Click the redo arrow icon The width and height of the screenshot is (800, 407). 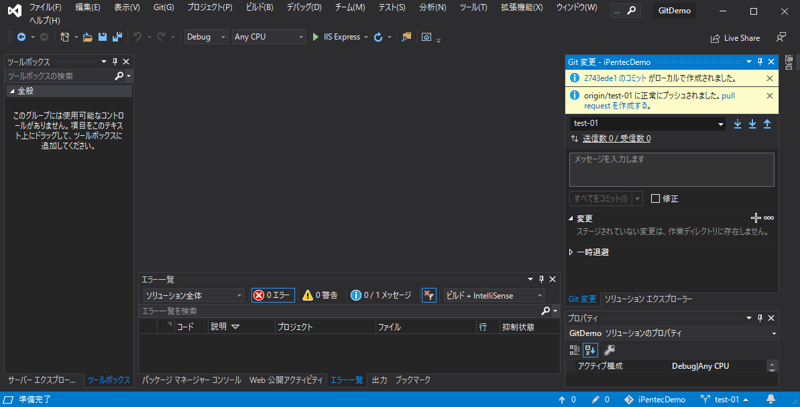point(161,37)
